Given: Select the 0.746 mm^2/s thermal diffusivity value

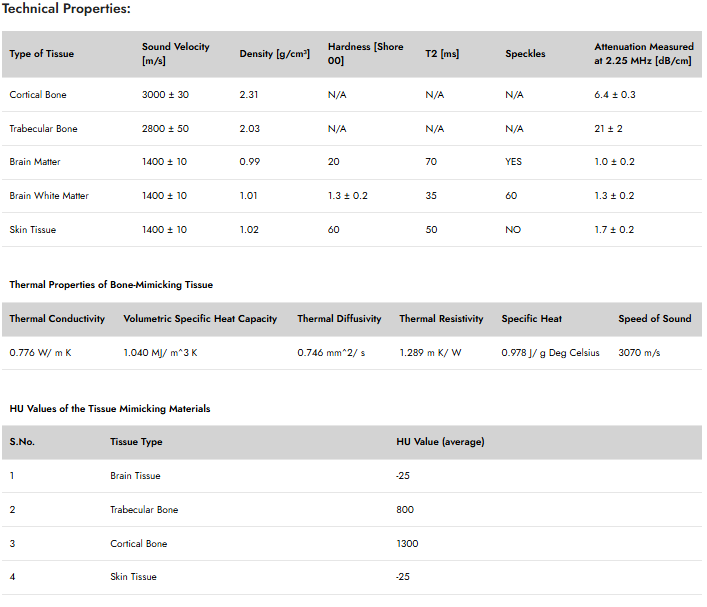Looking at the screenshot, I should click(331, 353).
